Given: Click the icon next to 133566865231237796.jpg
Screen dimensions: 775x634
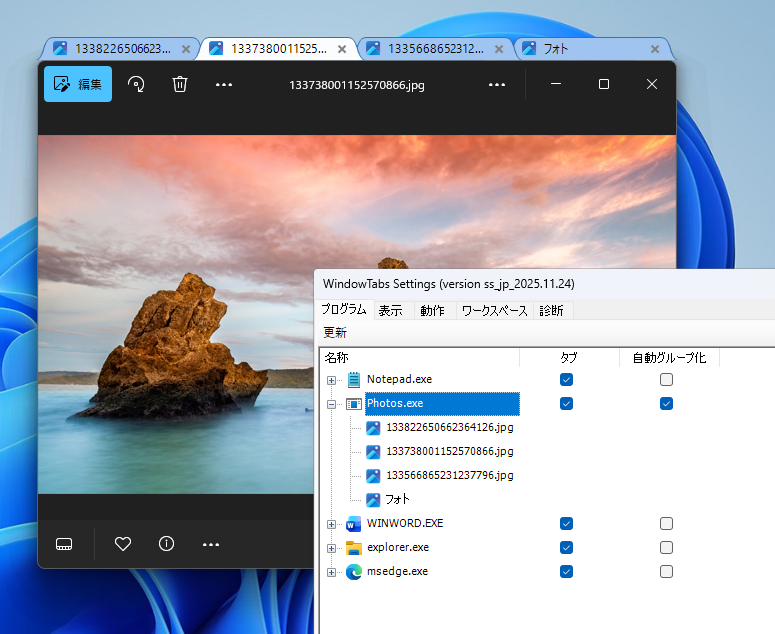Looking at the screenshot, I should [x=373, y=475].
